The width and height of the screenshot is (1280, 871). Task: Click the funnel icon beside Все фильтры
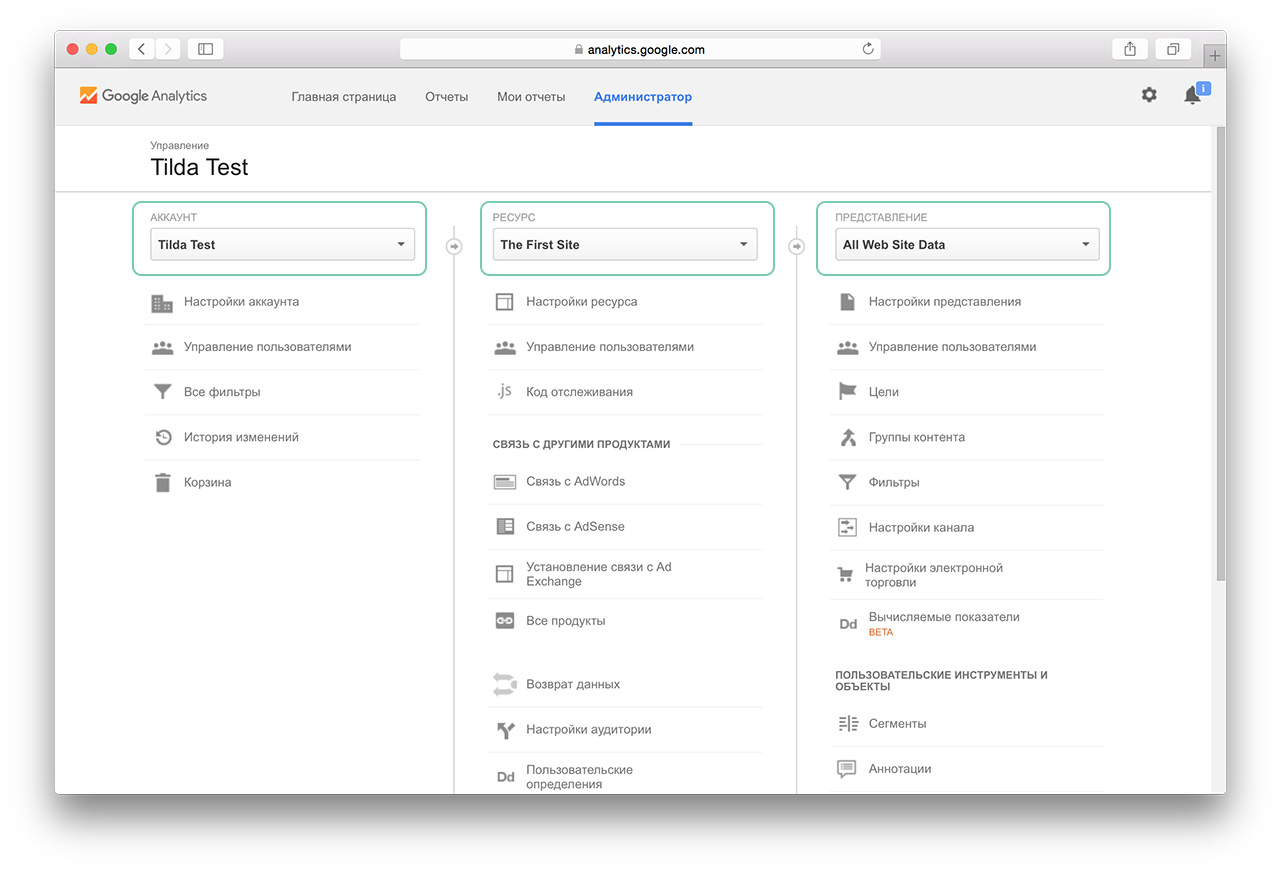163,392
